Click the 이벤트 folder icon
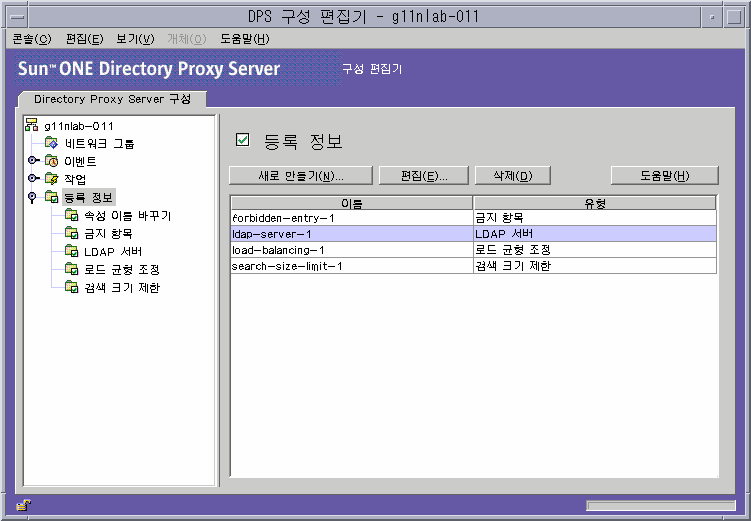The image size is (751, 521). pyautogui.click(x=51, y=161)
